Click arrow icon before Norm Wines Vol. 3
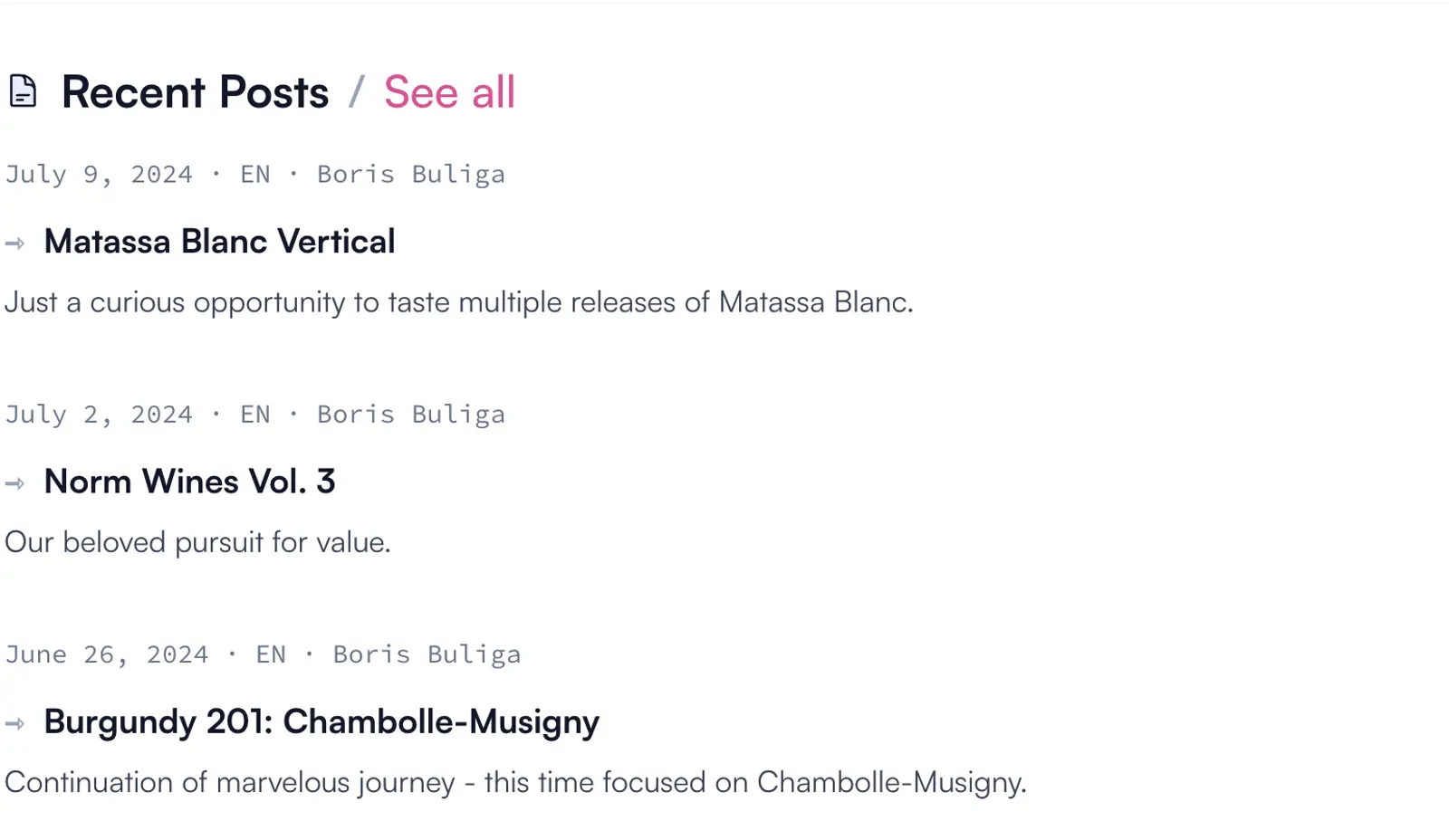 15,483
